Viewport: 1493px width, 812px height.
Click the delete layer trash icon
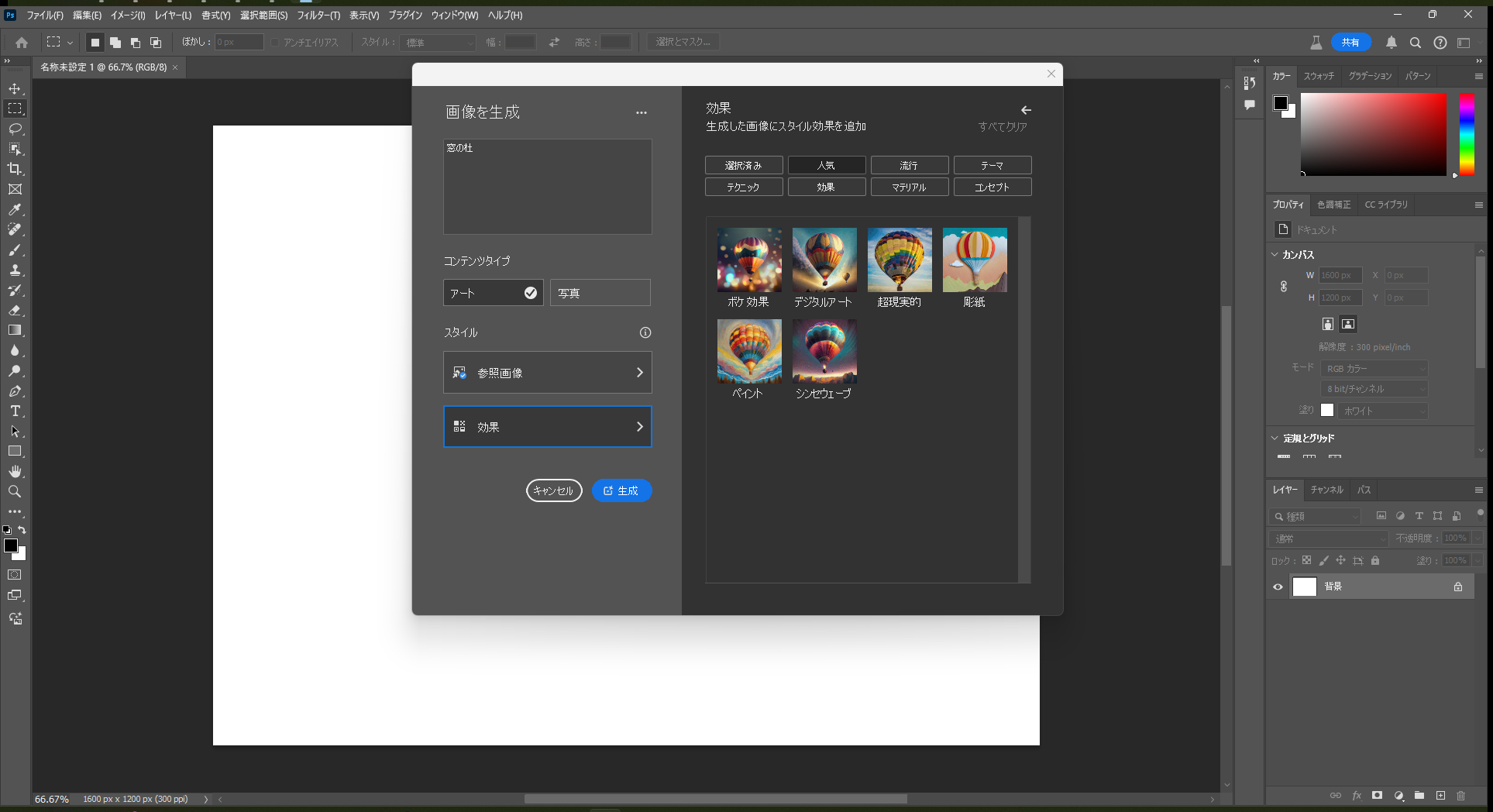[x=1460, y=796]
